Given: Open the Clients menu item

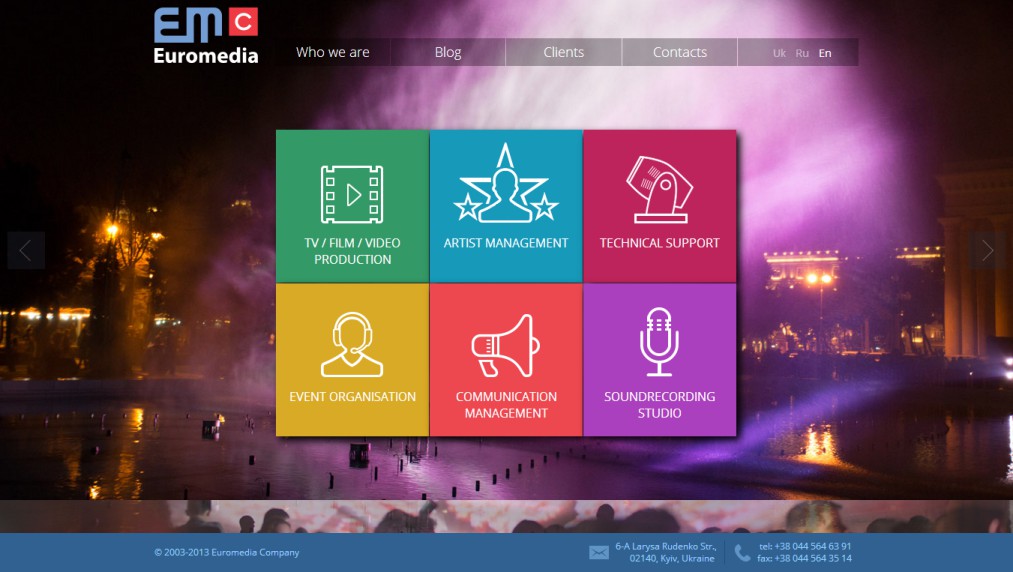Looking at the screenshot, I should [563, 52].
